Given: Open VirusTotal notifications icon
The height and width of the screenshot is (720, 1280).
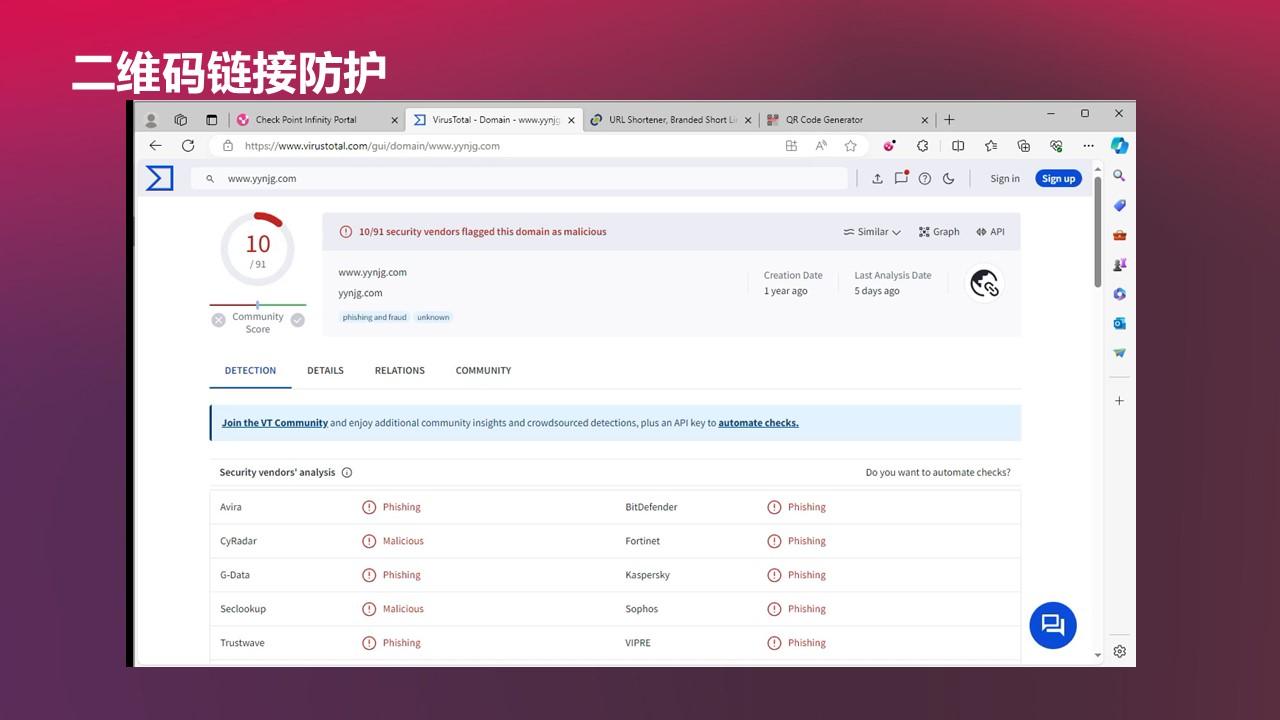Looking at the screenshot, I should 901,177.
